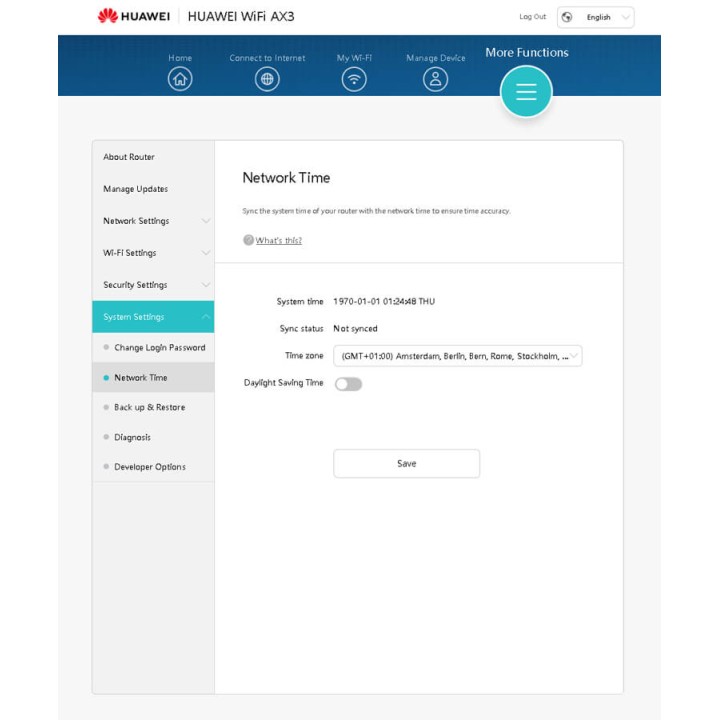
Task: Click the language globe icon
Action: tap(567, 17)
